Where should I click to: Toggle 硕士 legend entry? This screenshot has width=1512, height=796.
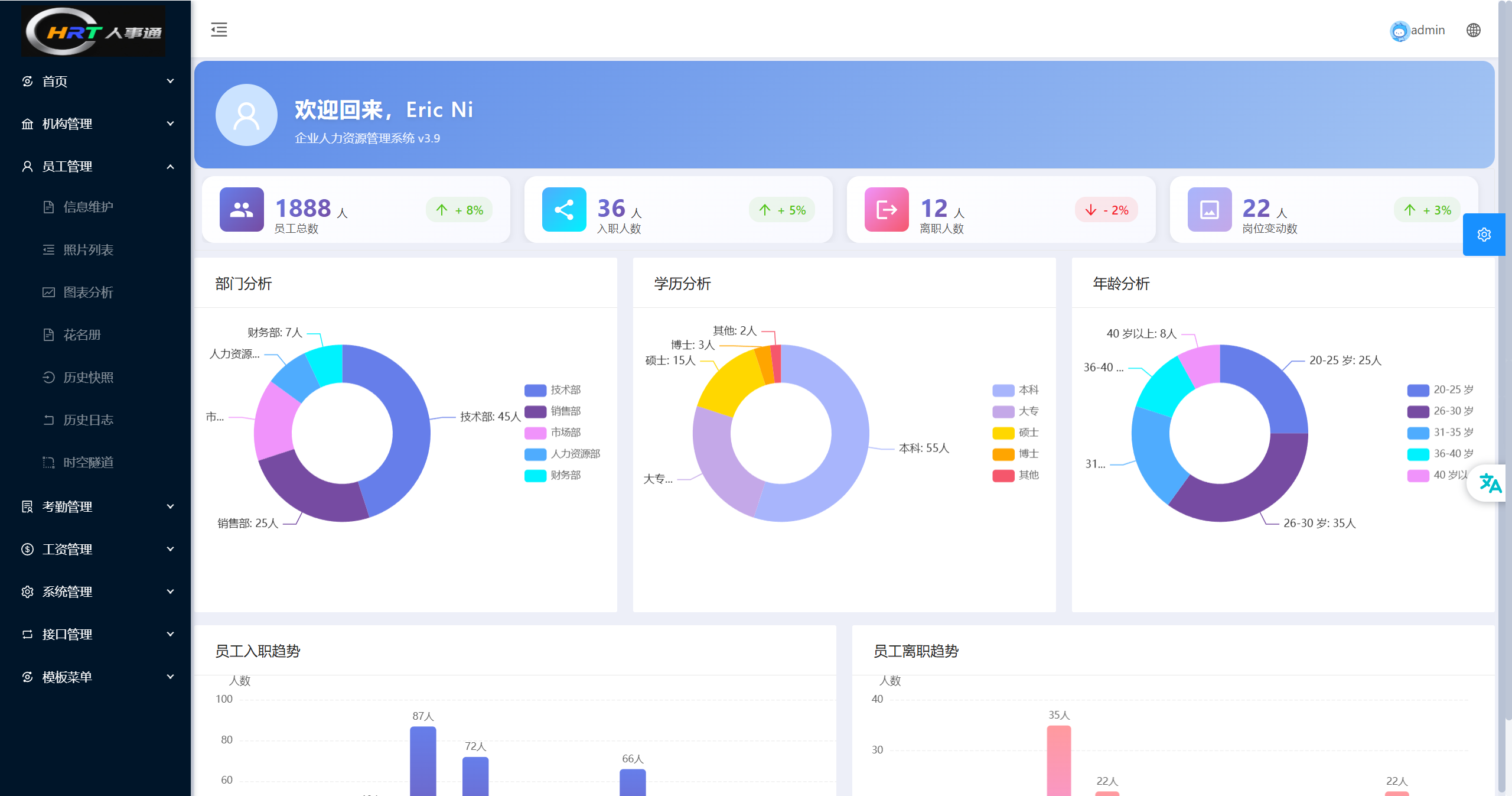tap(1016, 433)
